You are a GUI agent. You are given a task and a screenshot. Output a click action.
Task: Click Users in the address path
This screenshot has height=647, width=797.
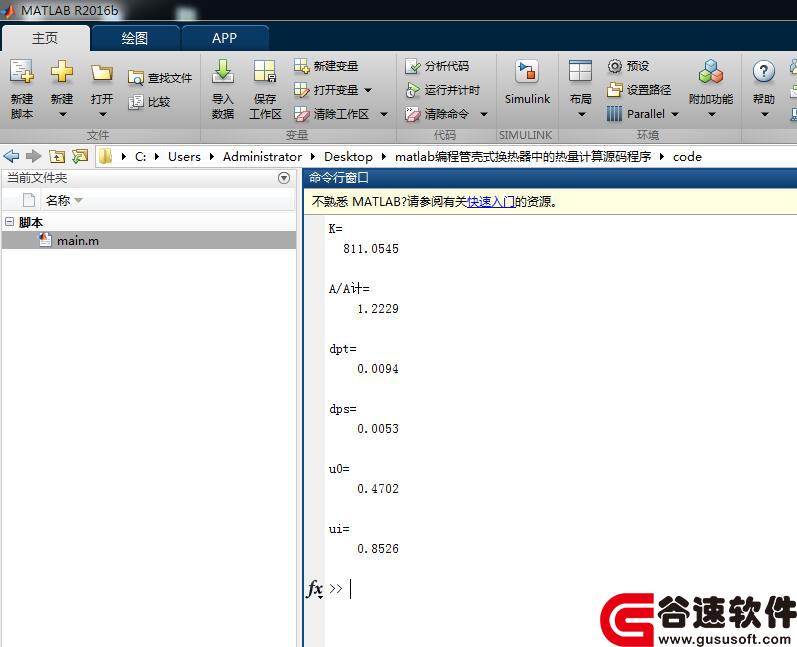point(184,157)
